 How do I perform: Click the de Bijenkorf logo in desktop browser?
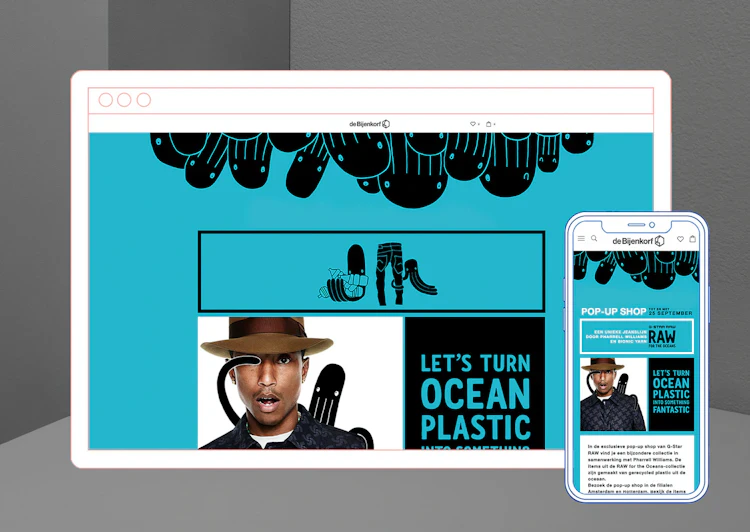click(369, 124)
